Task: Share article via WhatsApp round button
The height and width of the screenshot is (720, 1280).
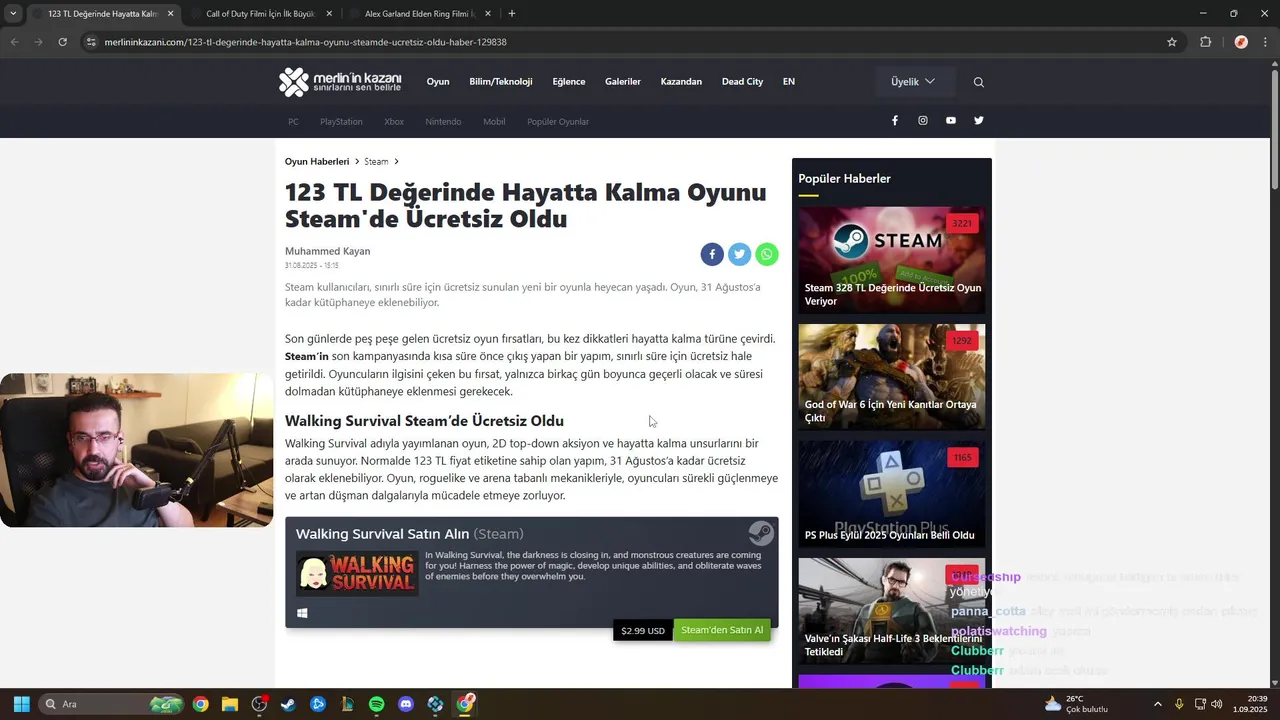Action: [x=767, y=254]
